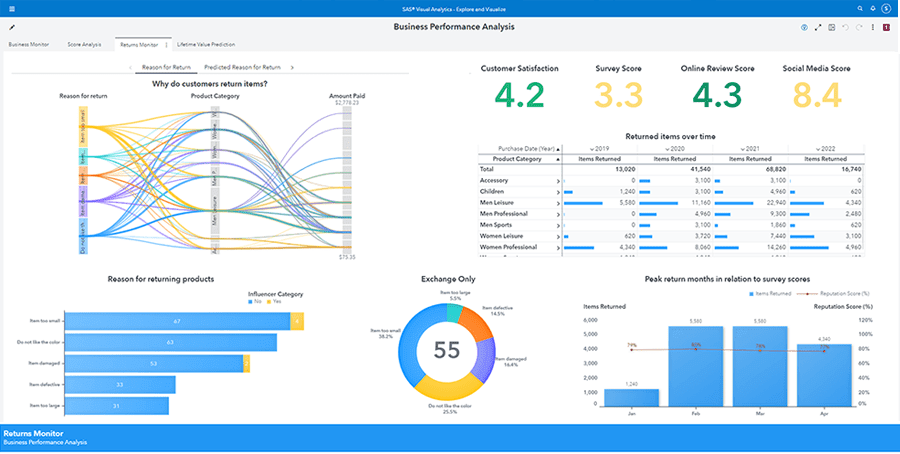This screenshot has width=900, height=454.
Task: Open the vertical ellipsis report options menu
Action: pyautogui.click(x=873, y=28)
